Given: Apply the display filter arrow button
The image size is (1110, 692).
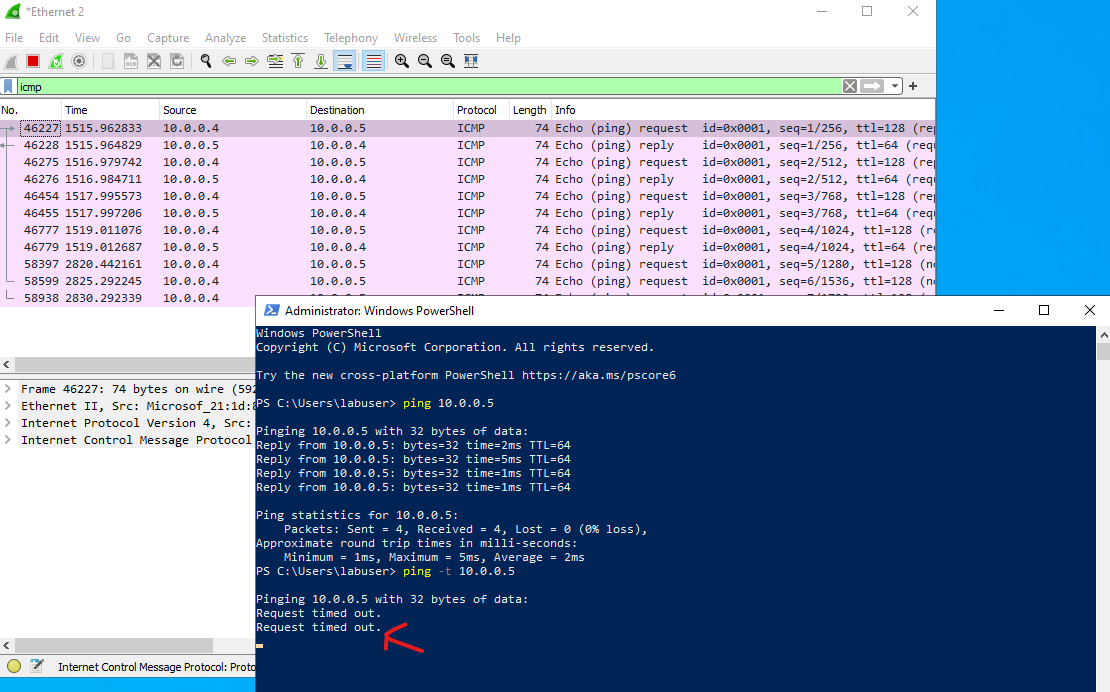Looking at the screenshot, I should pyautogui.click(x=872, y=86).
